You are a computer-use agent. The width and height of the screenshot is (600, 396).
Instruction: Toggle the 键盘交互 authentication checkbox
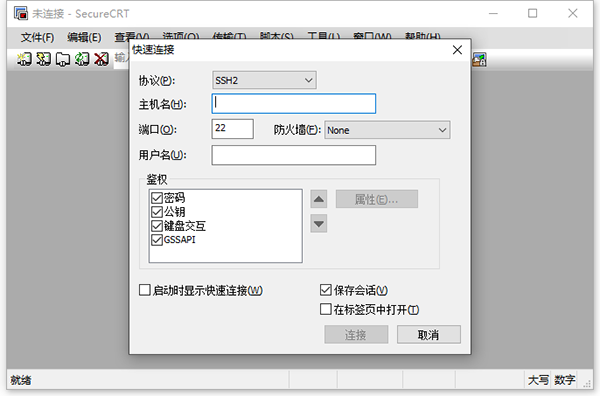click(157, 226)
